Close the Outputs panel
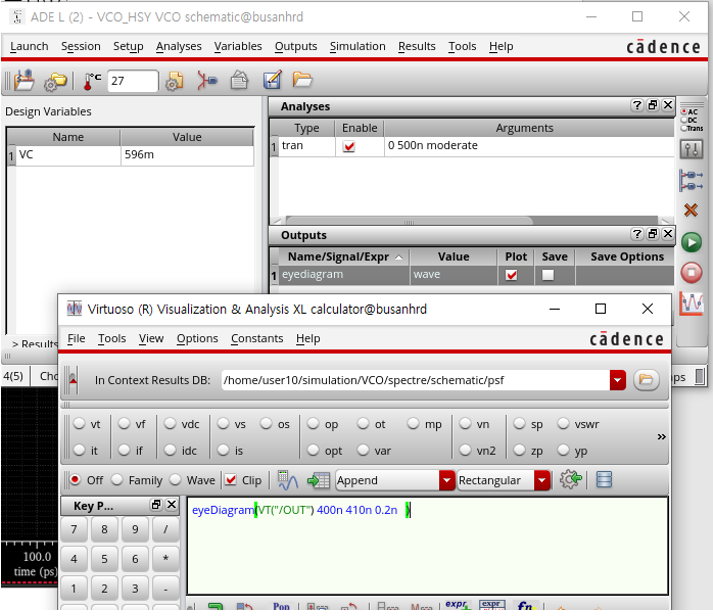The height and width of the screenshot is (616, 713). click(x=668, y=234)
